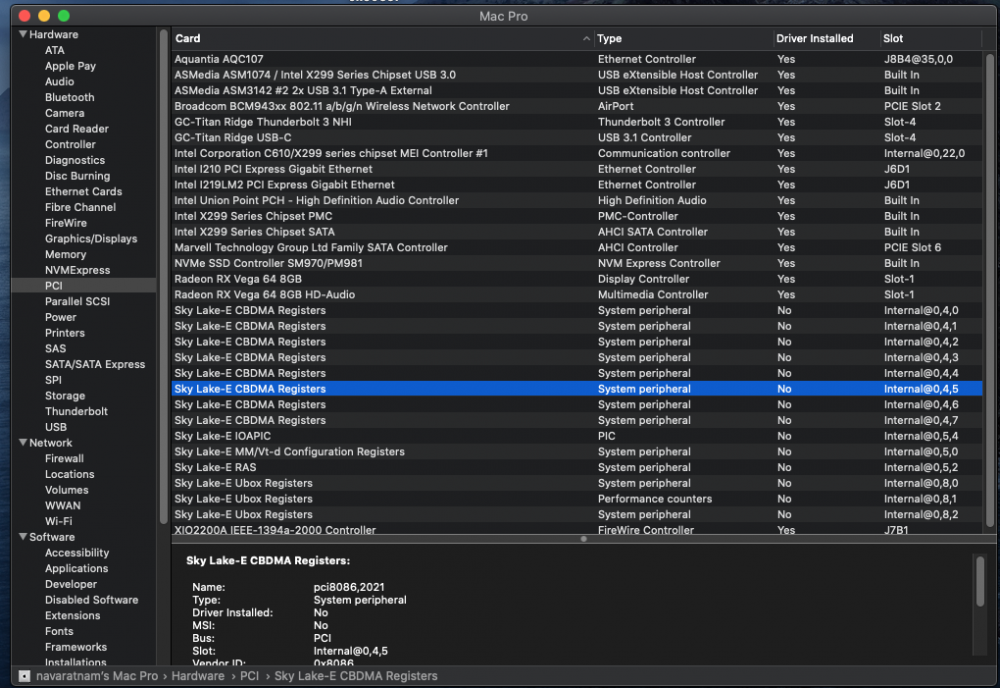Click the Internal@0,4,5 slot detail value

click(x=351, y=651)
